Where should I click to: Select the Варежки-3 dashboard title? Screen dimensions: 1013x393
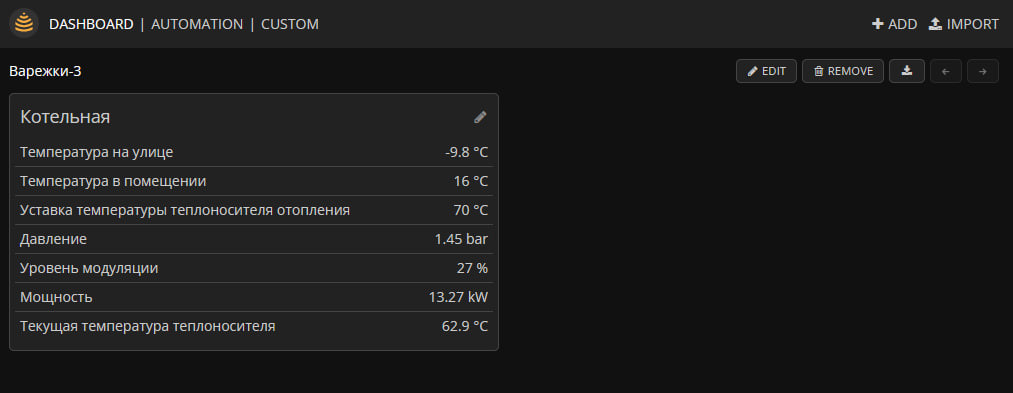point(45,71)
